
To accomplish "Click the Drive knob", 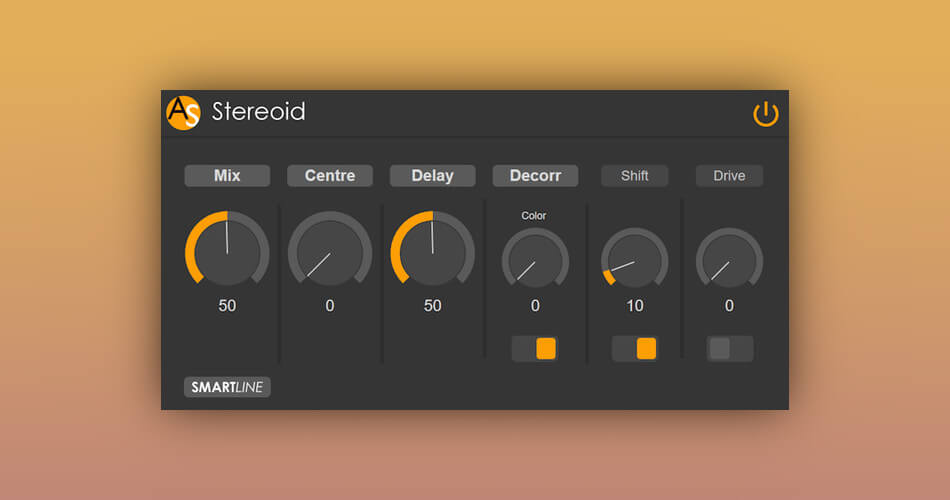I will click(729, 259).
